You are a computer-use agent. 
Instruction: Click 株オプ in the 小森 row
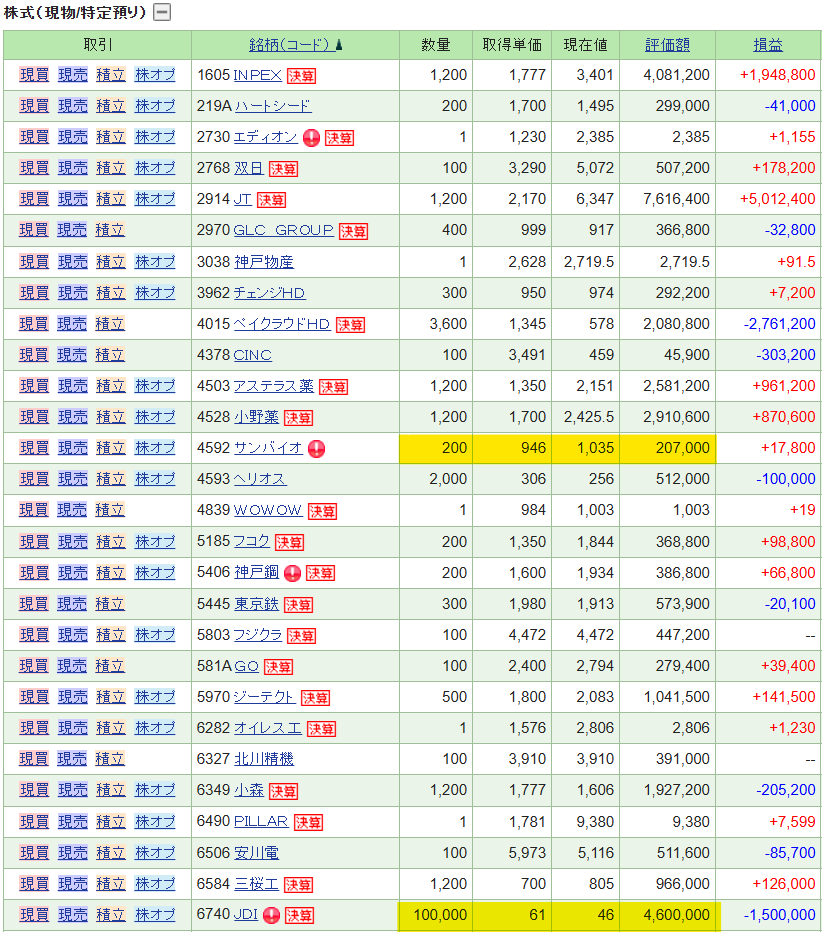tap(155, 790)
